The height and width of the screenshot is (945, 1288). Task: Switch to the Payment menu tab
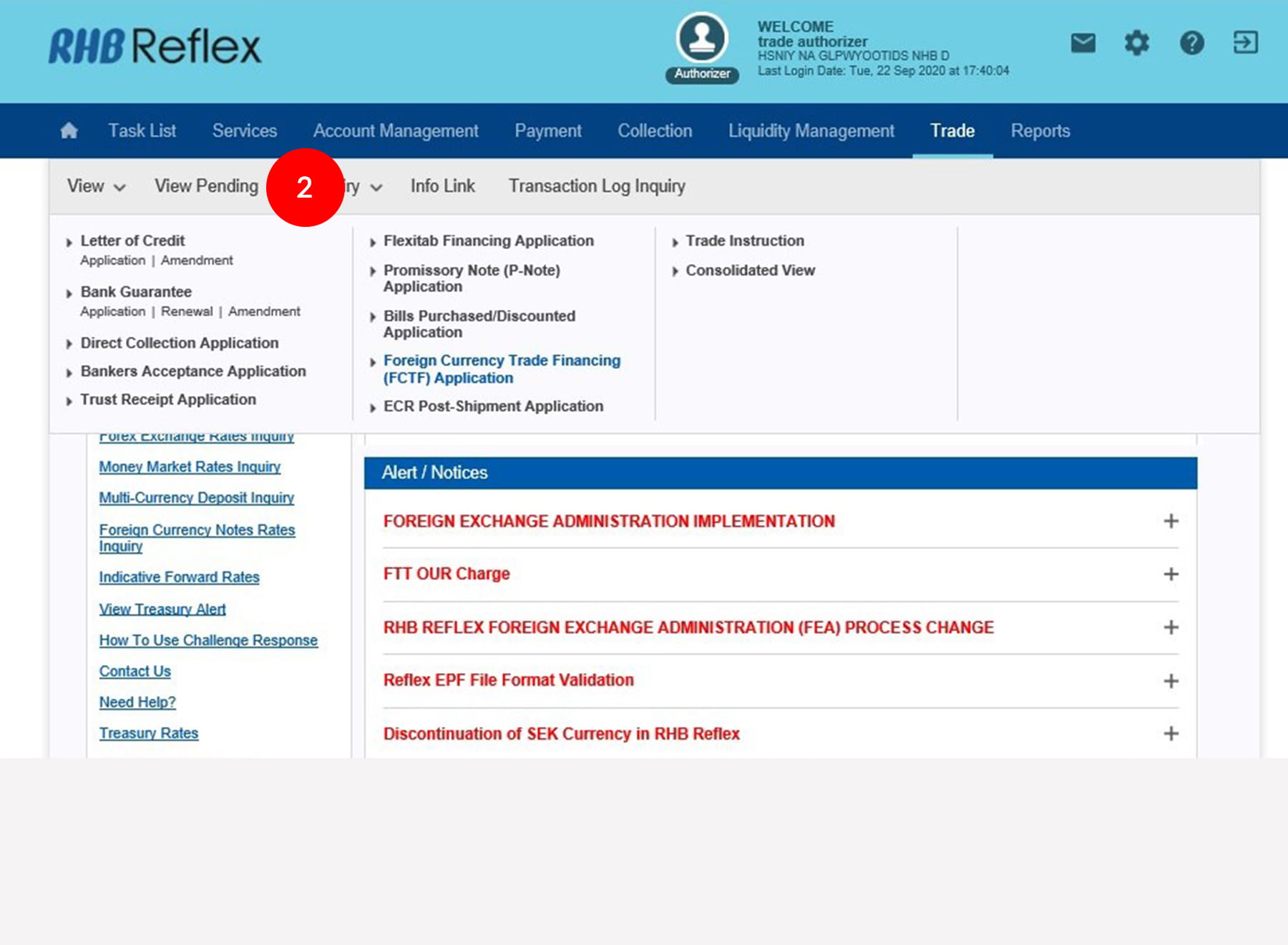coord(547,131)
